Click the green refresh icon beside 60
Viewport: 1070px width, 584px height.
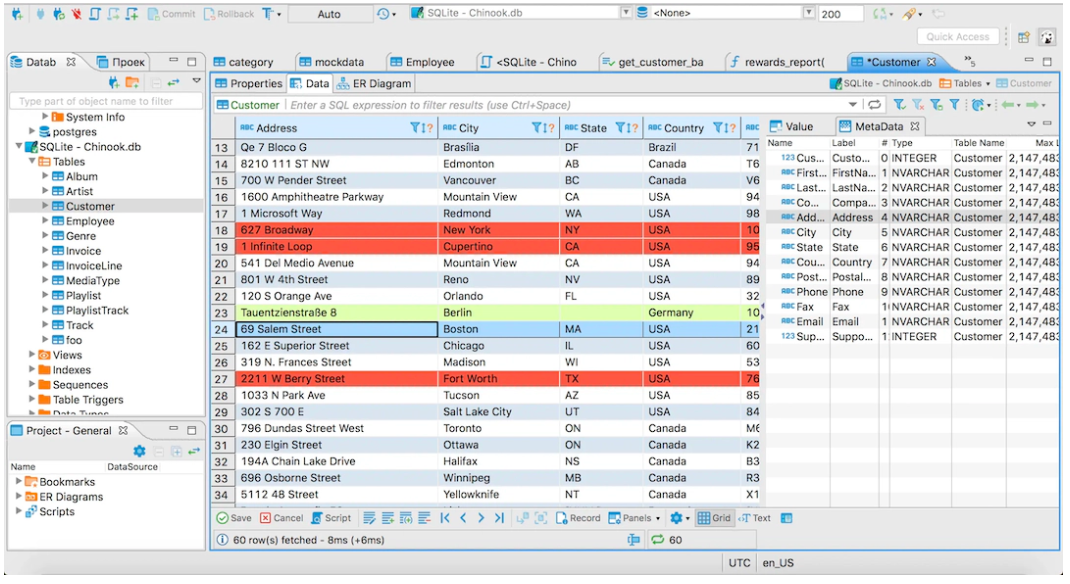coord(658,540)
